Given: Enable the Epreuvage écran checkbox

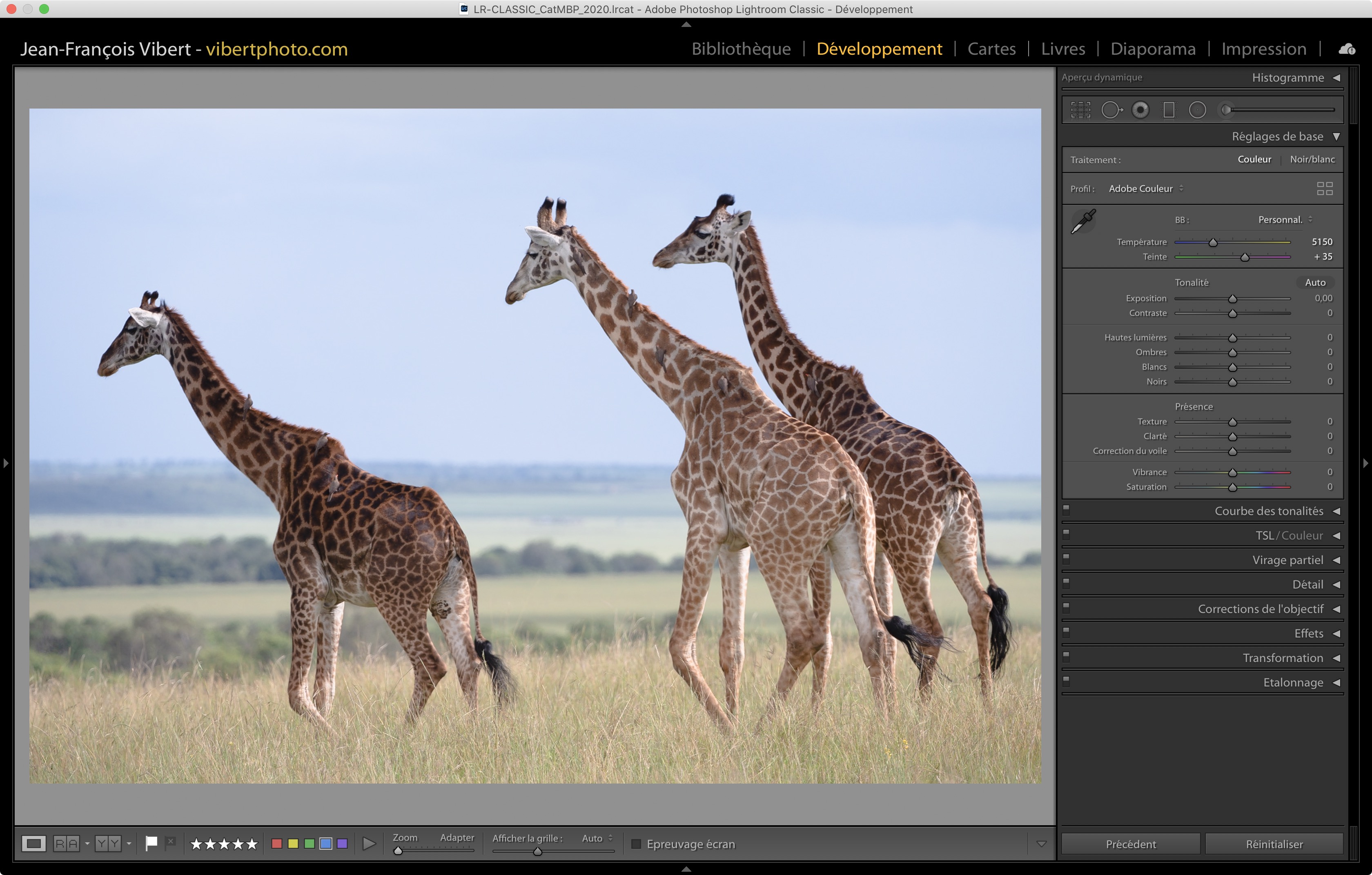Looking at the screenshot, I should point(637,844).
